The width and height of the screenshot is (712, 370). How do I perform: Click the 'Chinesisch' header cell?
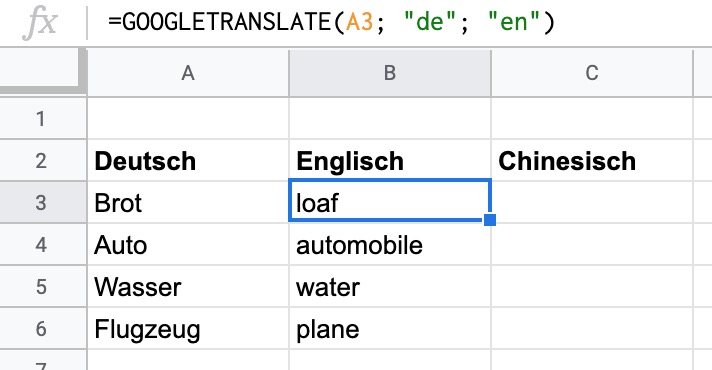click(592, 161)
